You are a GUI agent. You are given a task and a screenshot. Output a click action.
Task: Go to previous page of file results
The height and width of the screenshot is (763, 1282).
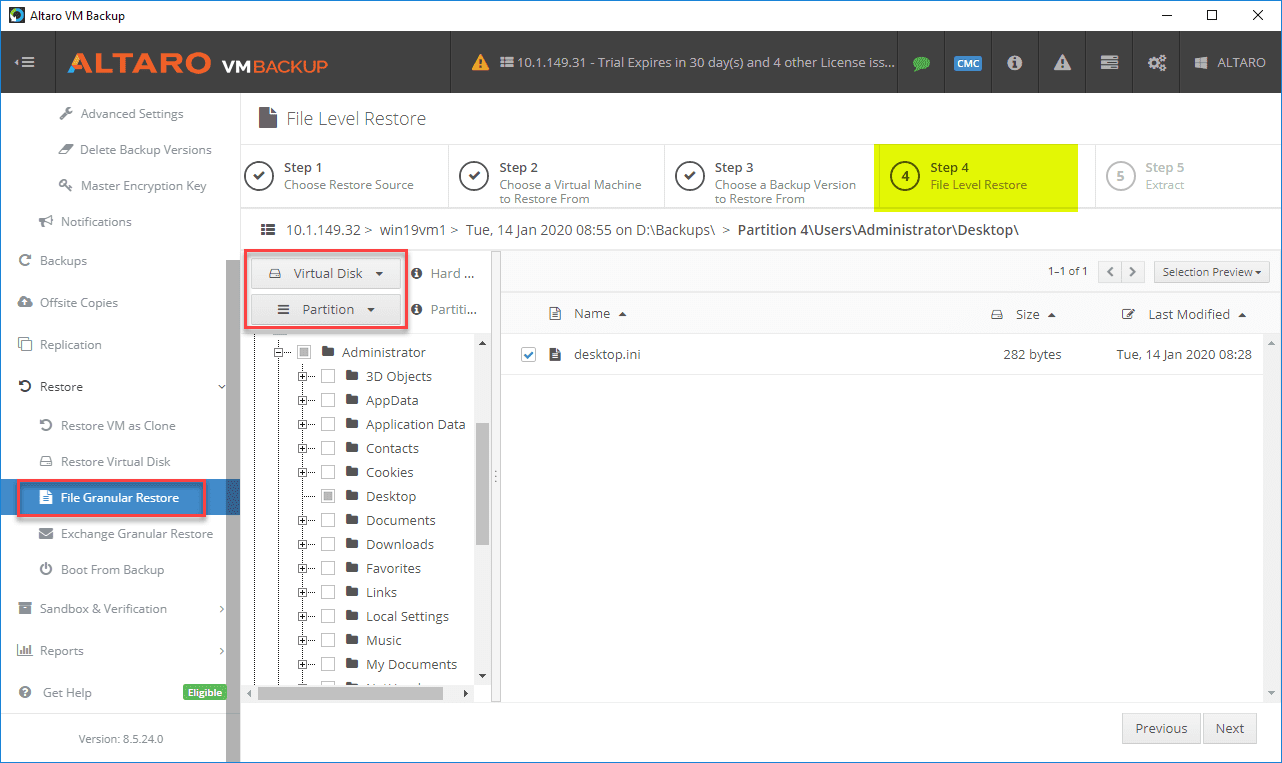coord(1110,272)
